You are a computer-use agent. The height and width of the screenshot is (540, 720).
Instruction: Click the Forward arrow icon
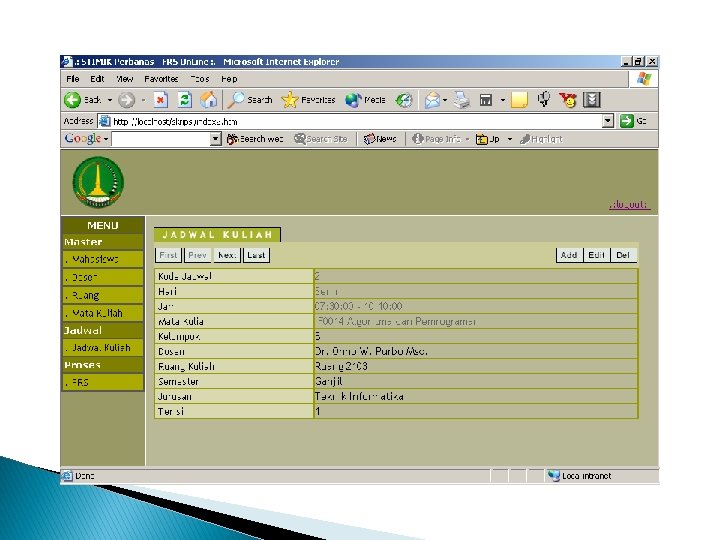[x=127, y=100]
